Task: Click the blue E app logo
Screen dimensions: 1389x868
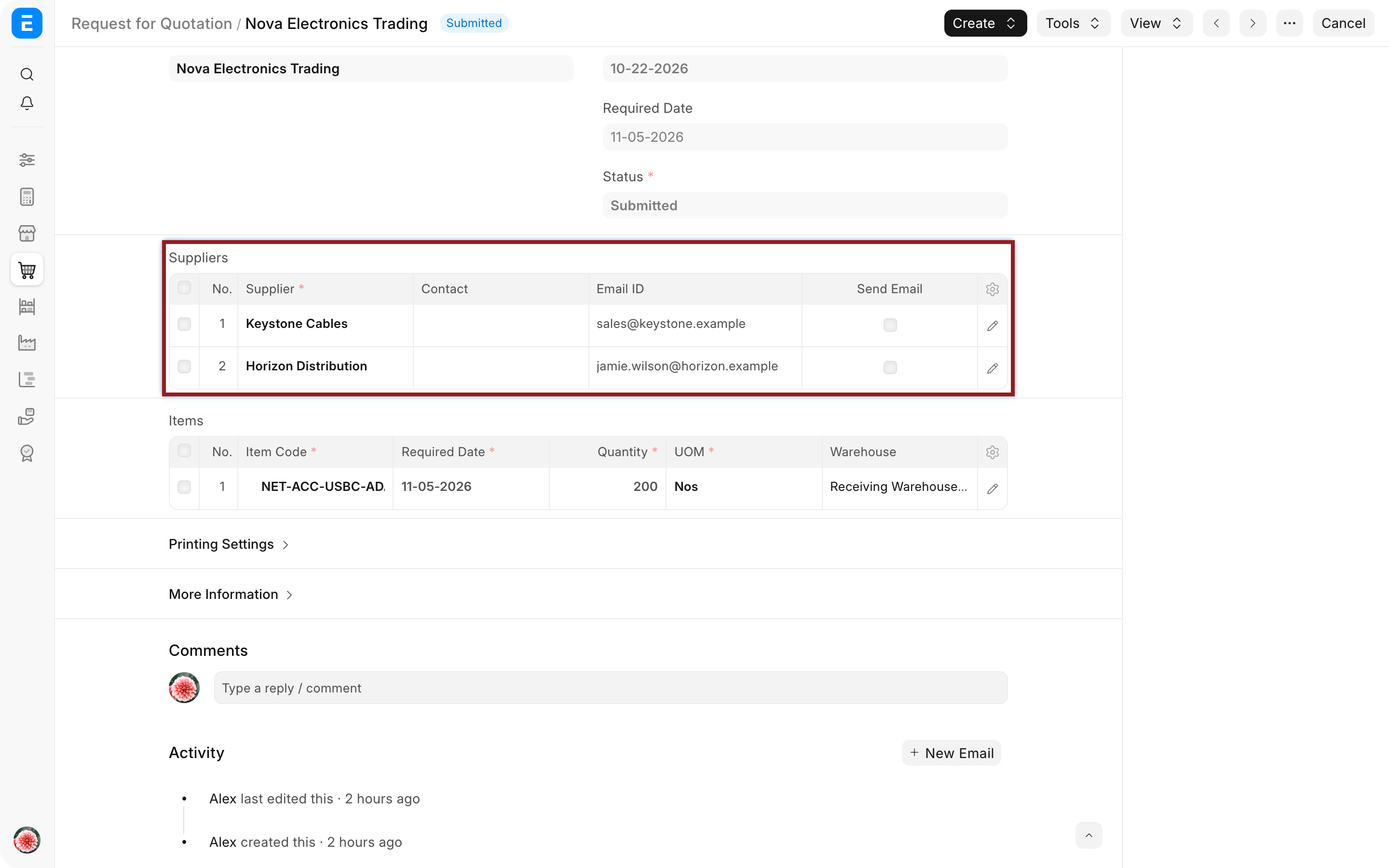Action: pyautogui.click(x=27, y=24)
